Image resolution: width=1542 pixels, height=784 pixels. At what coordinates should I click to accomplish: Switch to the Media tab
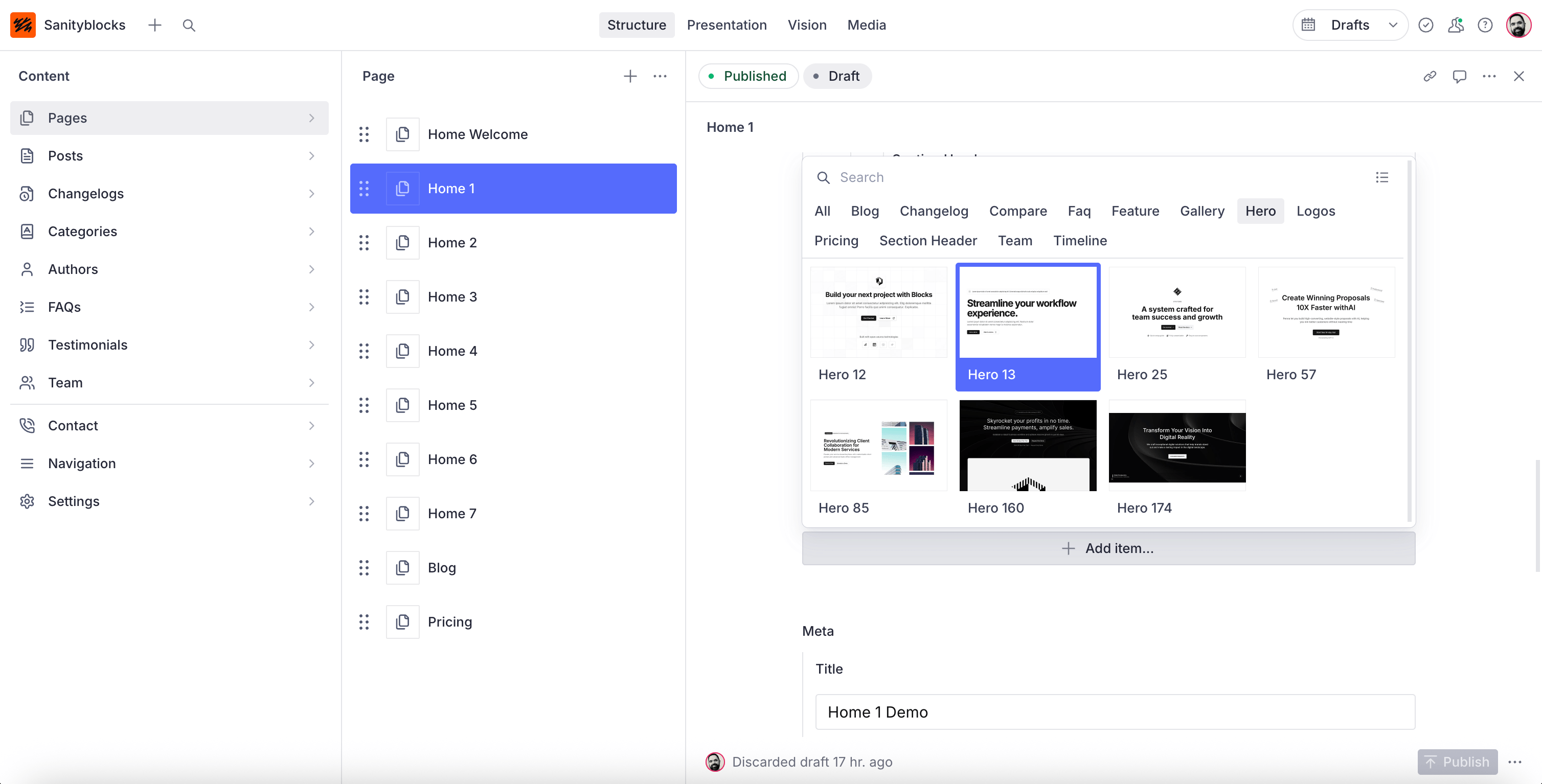866,25
